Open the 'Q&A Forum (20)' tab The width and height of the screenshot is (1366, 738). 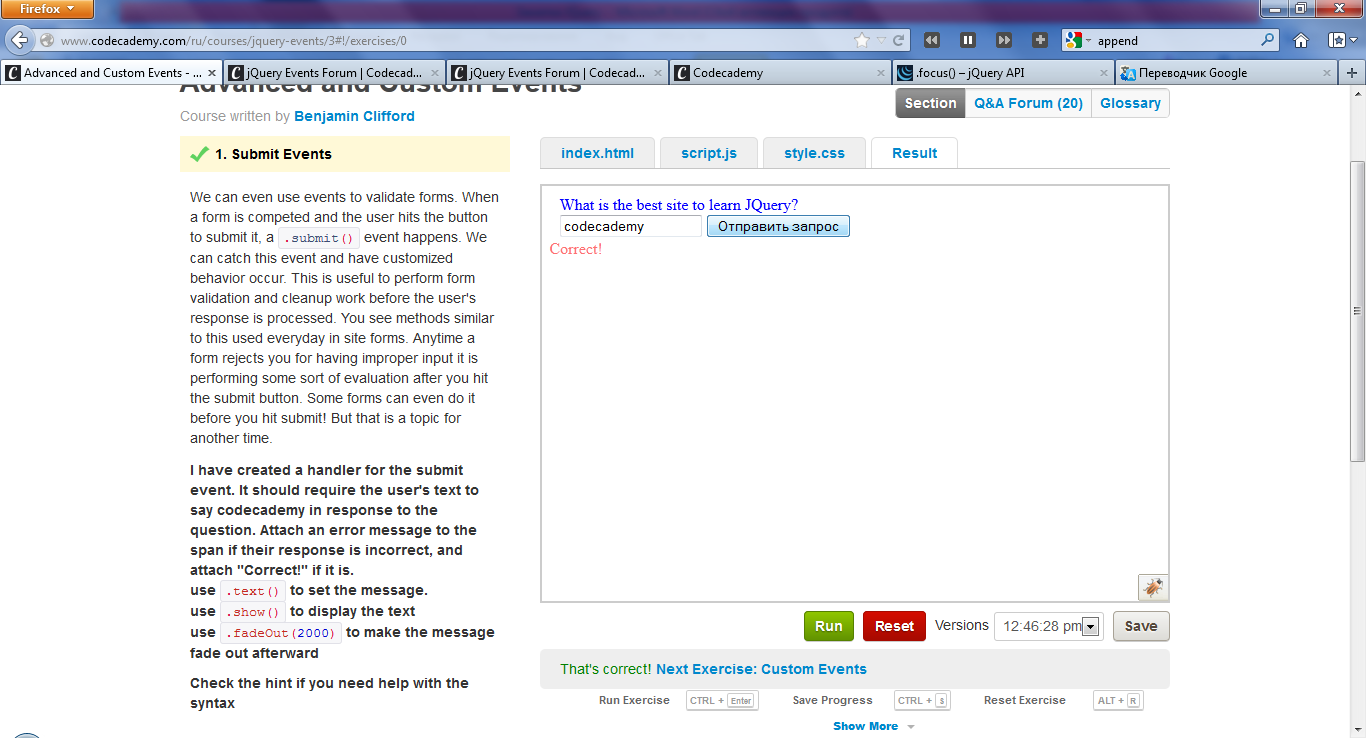point(1028,103)
